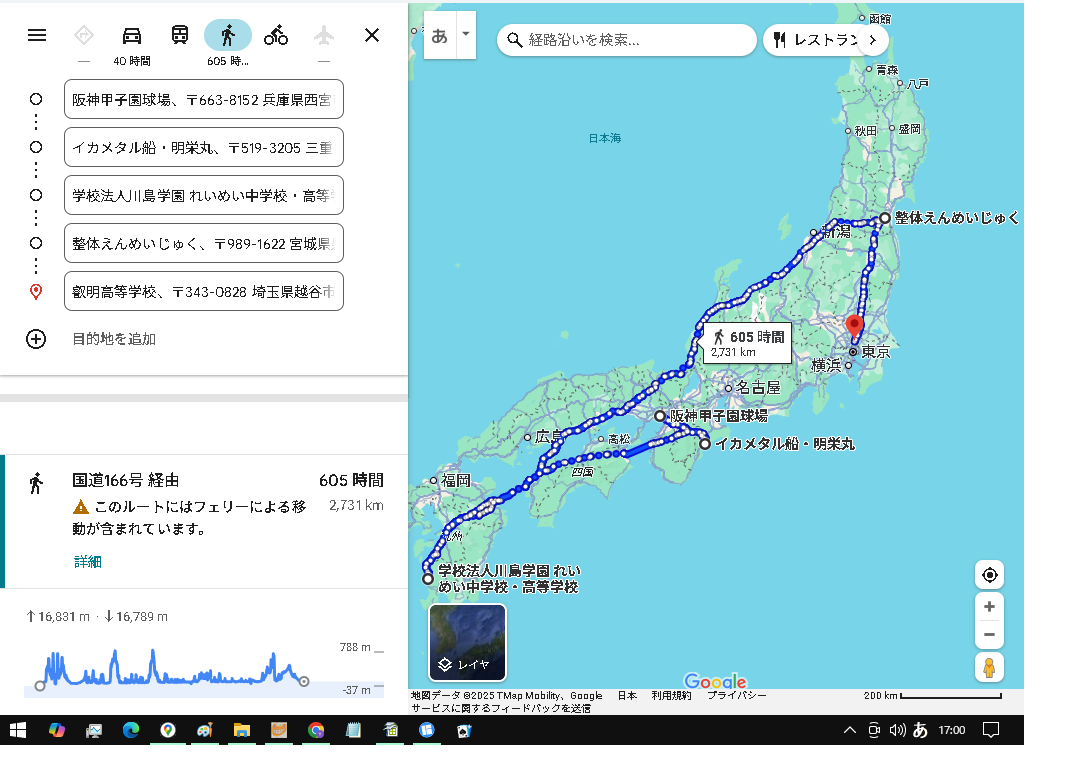Switch to driving mode (40 時間)
The height and width of the screenshot is (779, 1078).
132,35
